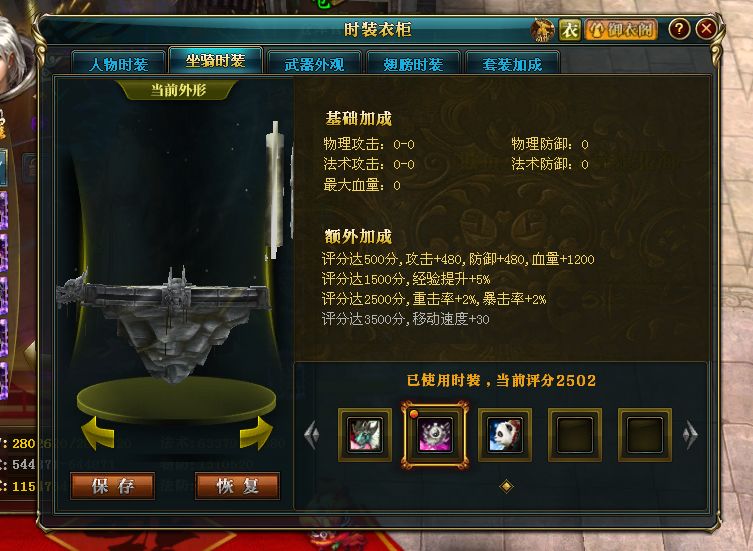Open the help question mark icon
Screen dimensions: 753x551
pyautogui.click(x=679, y=29)
